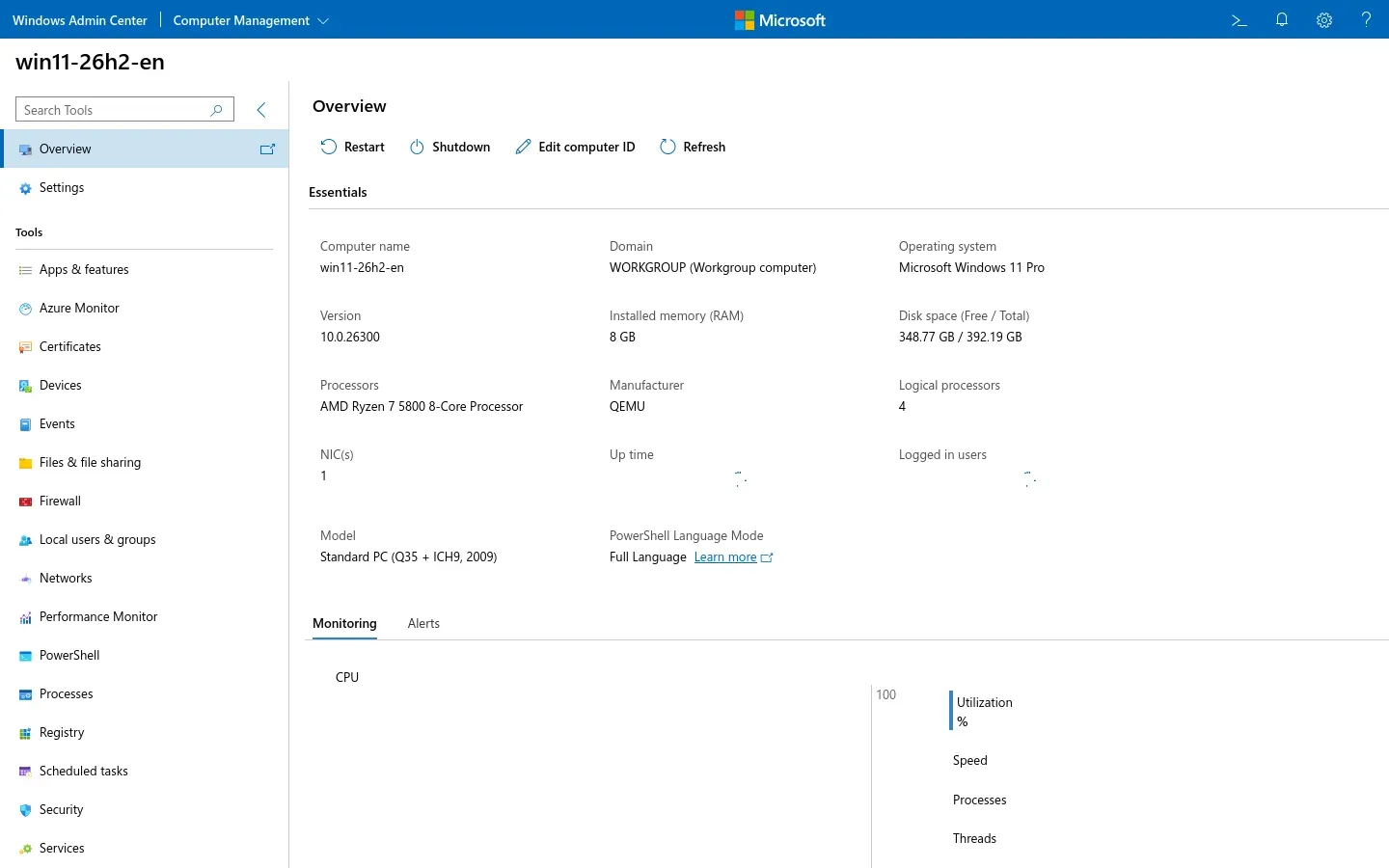Image resolution: width=1389 pixels, height=868 pixels.
Task: Click the PowerShell tool icon in sidebar
Action: pyautogui.click(x=26, y=656)
